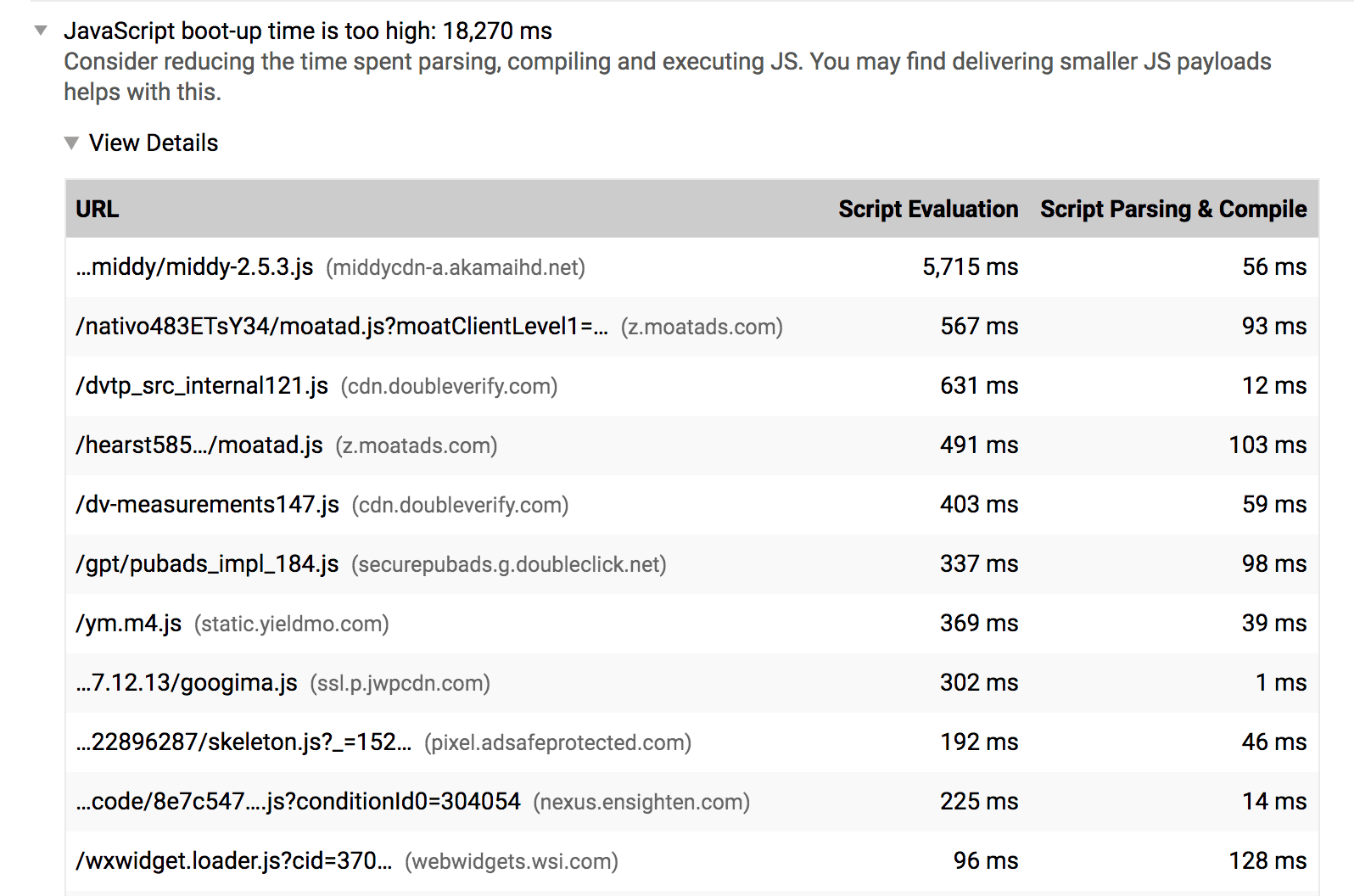This screenshot has height=896, width=1371.
Task: Click the View Details label
Action: (x=154, y=143)
